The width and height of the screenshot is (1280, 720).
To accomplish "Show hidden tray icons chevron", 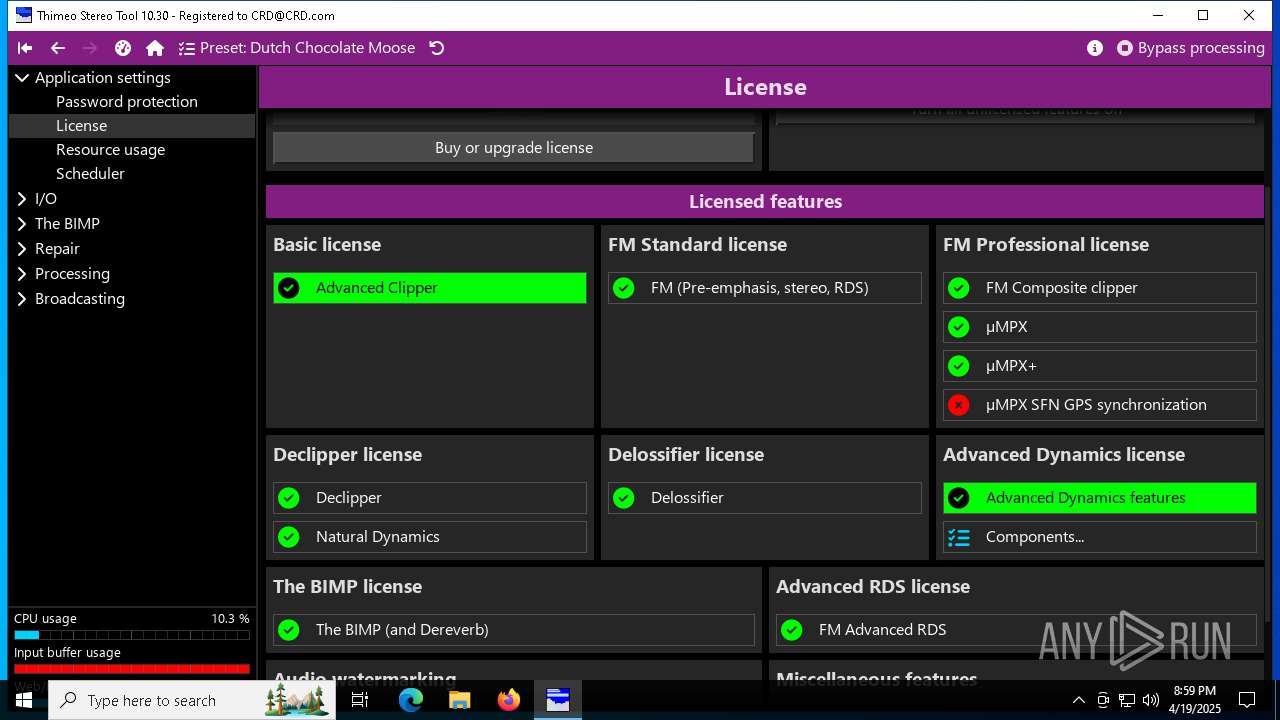I will click(1078, 700).
